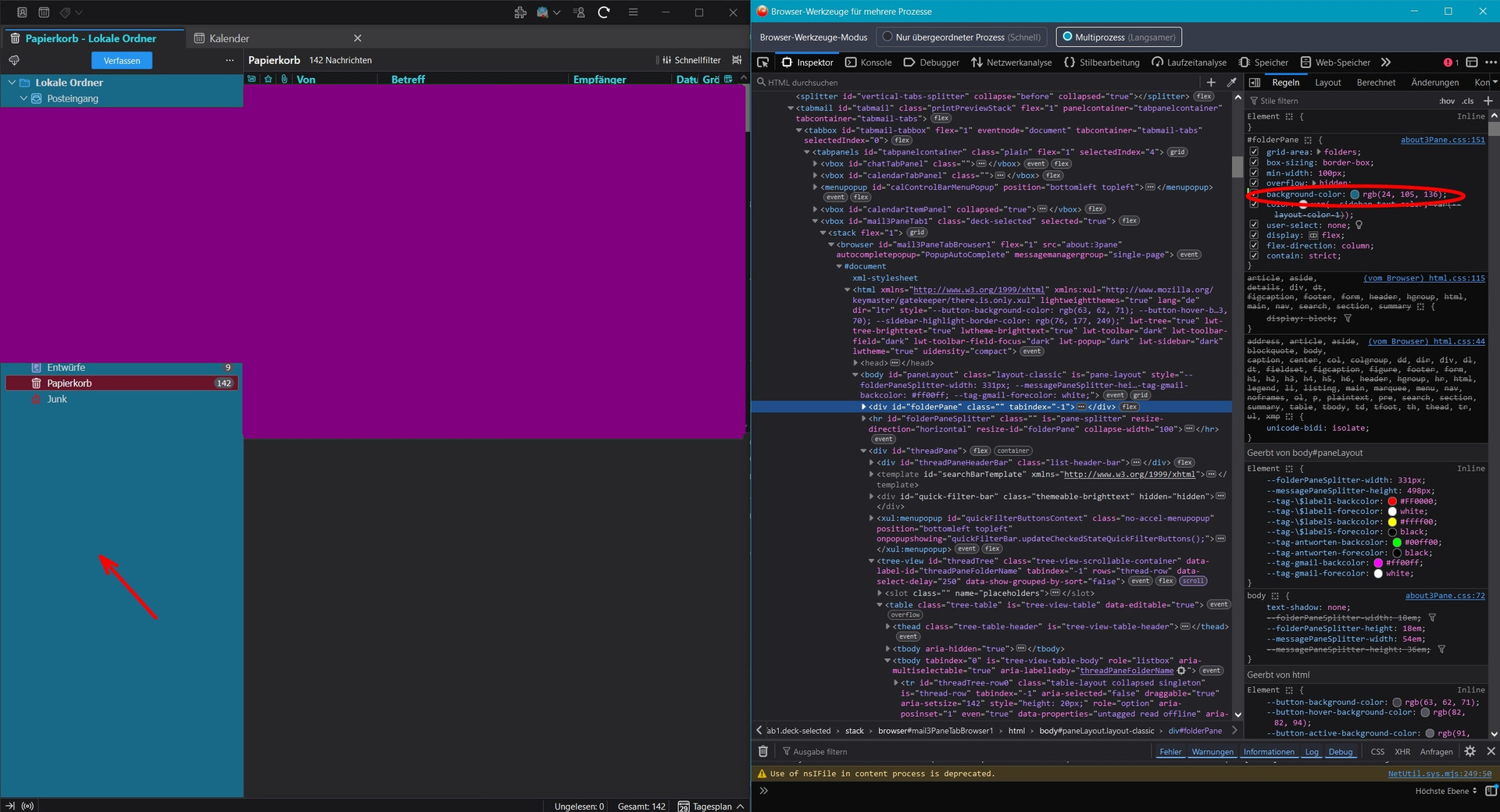The width and height of the screenshot is (1500, 812).
Task: Open the message list display options icon
Action: click(x=737, y=60)
